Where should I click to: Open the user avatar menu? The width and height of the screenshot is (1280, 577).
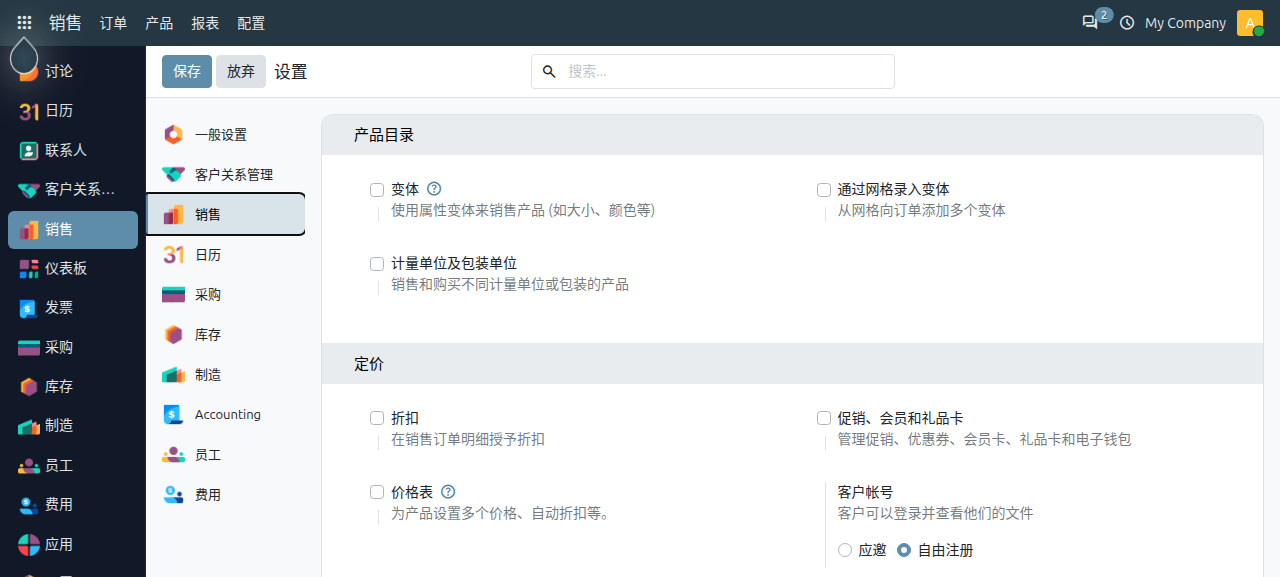point(1250,23)
